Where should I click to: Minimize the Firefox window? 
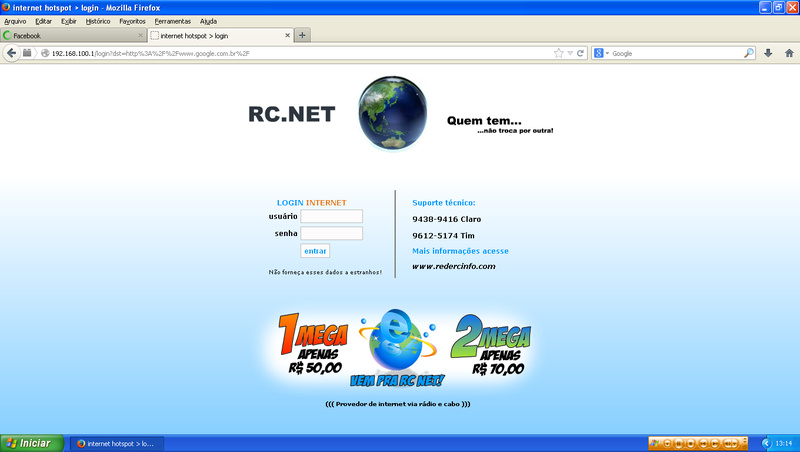(x=765, y=8)
